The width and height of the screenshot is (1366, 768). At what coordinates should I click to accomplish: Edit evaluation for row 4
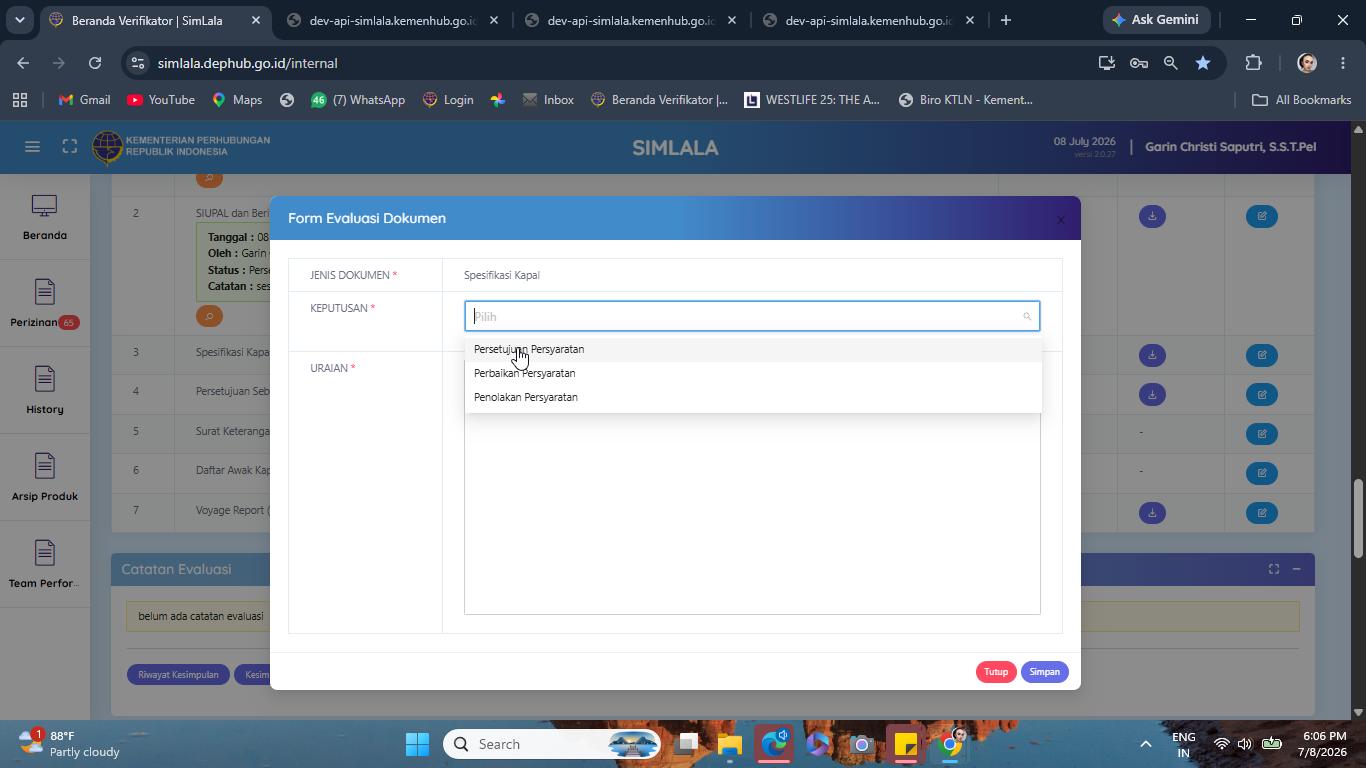pyautogui.click(x=1262, y=394)
